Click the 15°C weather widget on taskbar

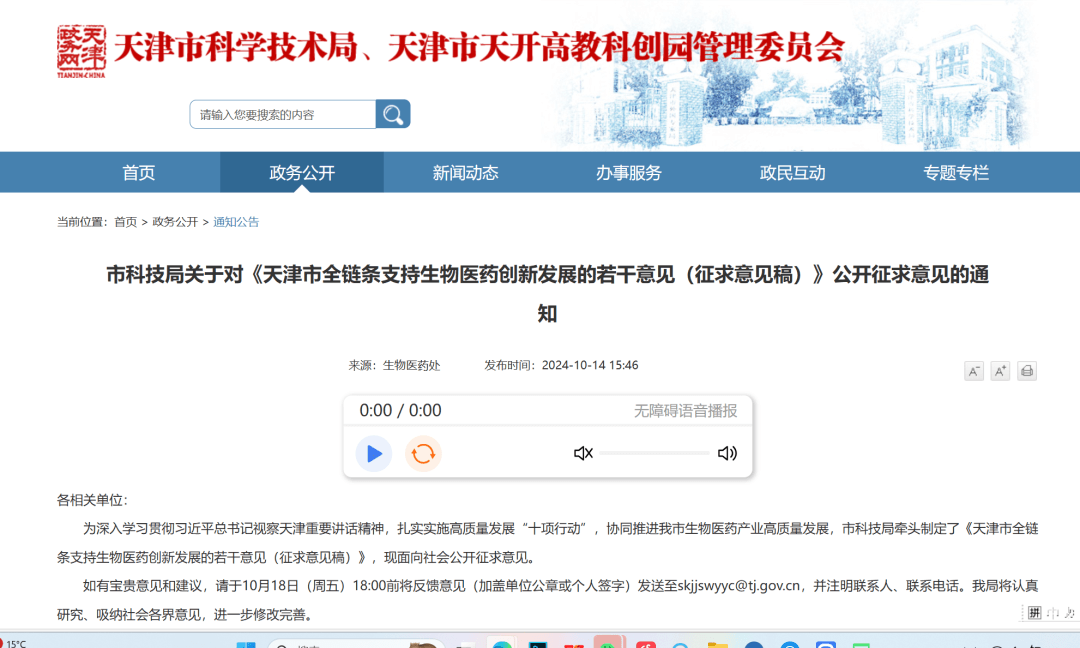pyautogui.click(x=14, y=643)
